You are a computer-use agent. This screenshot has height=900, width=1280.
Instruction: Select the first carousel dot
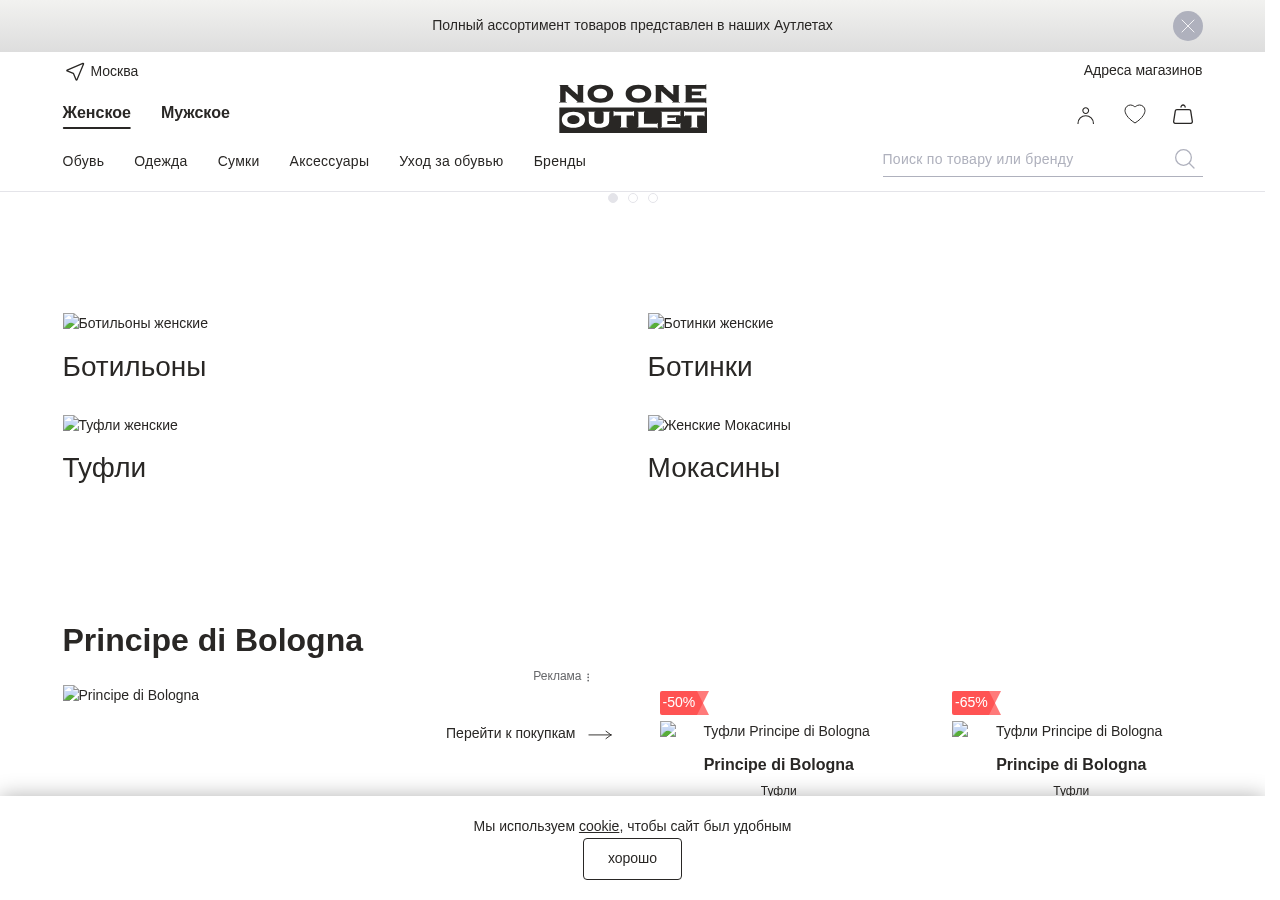point(613,198)
